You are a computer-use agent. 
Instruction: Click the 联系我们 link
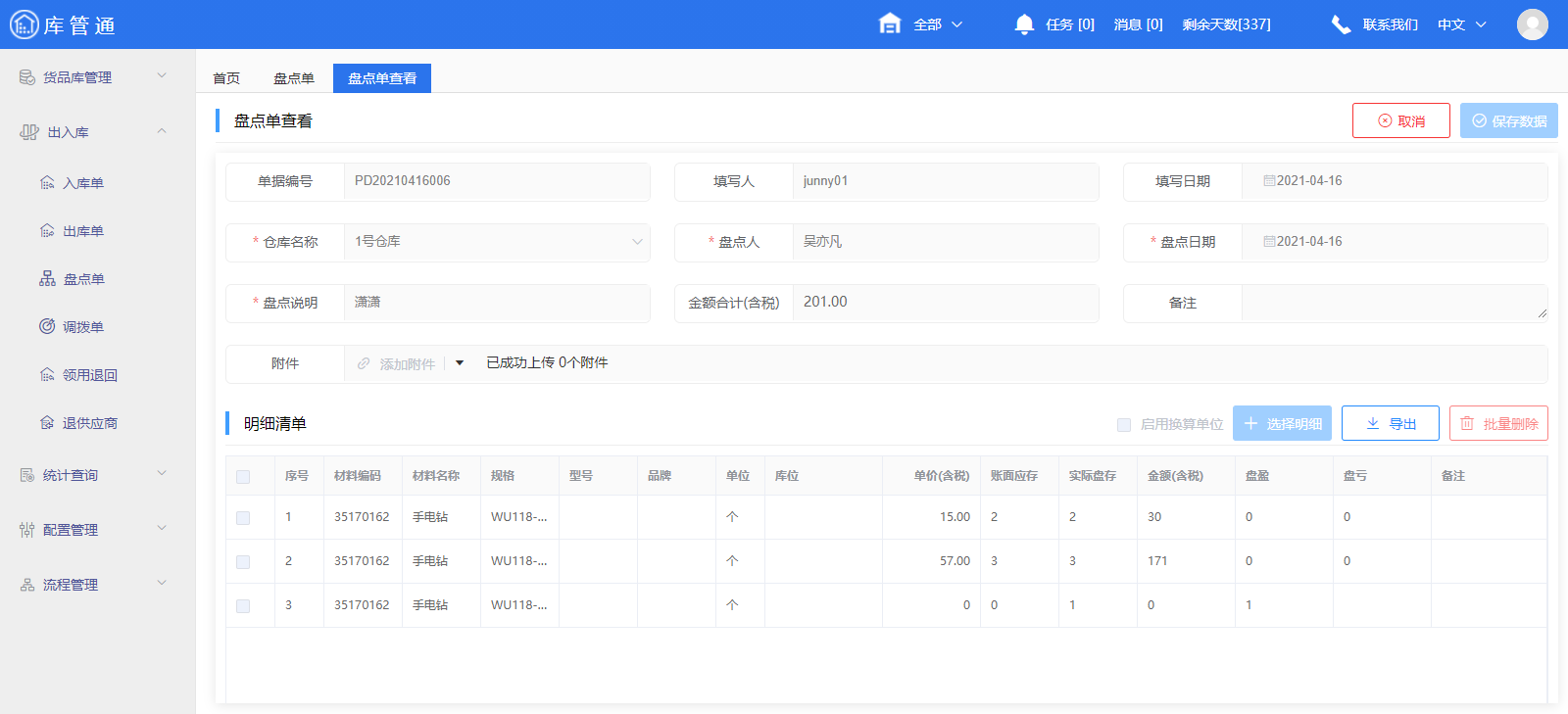1390,24
